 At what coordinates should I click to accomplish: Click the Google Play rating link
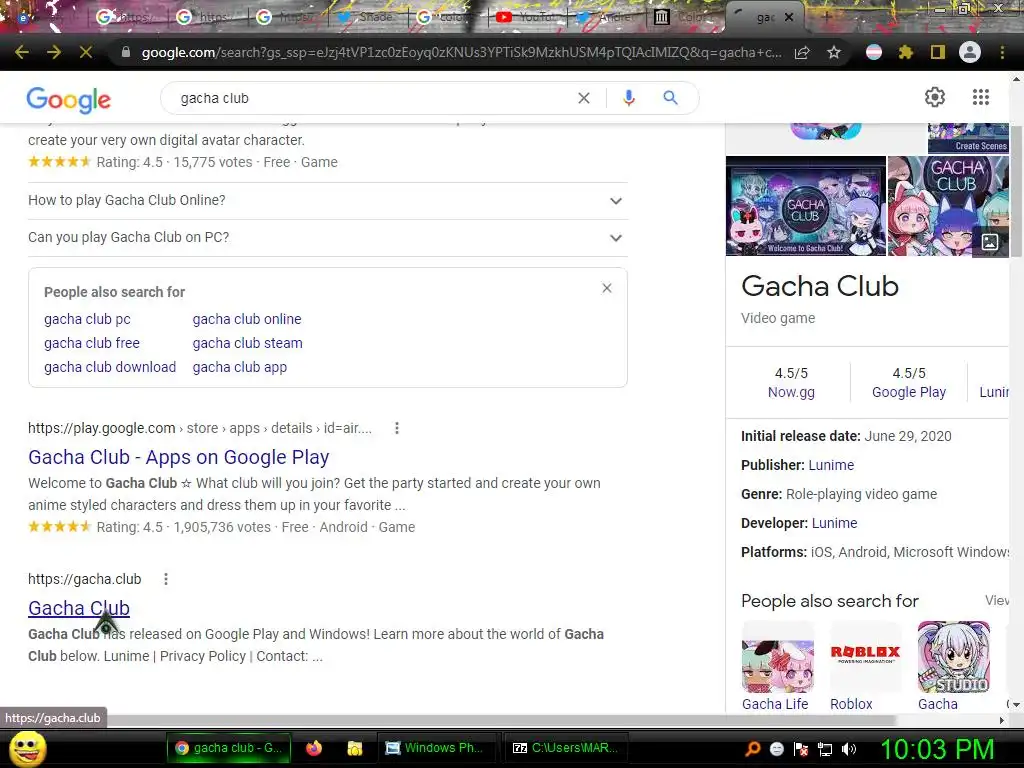point(909,392)
